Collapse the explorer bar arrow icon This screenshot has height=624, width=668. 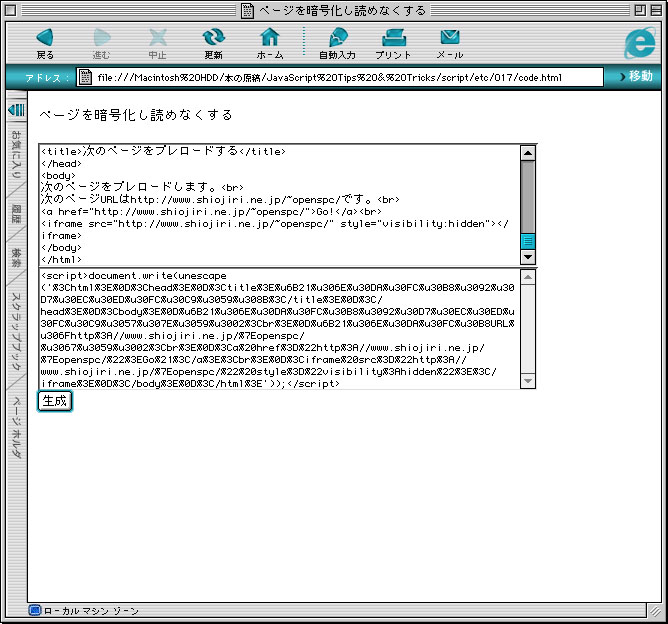(x=17, y=110)
